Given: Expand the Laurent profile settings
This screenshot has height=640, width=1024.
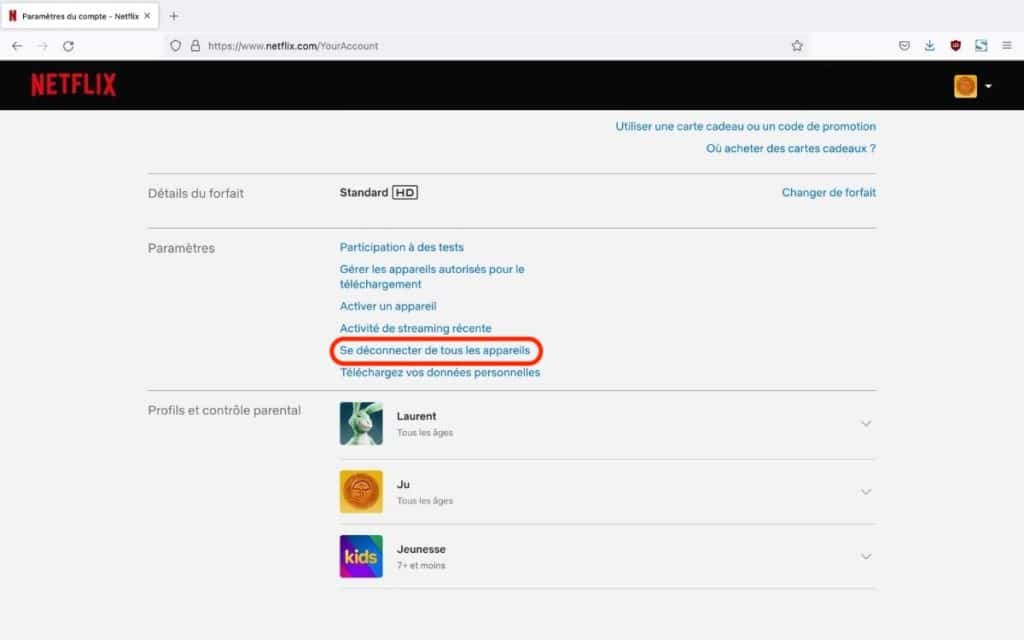Looking at the screenshot, I should coord(866,424).
